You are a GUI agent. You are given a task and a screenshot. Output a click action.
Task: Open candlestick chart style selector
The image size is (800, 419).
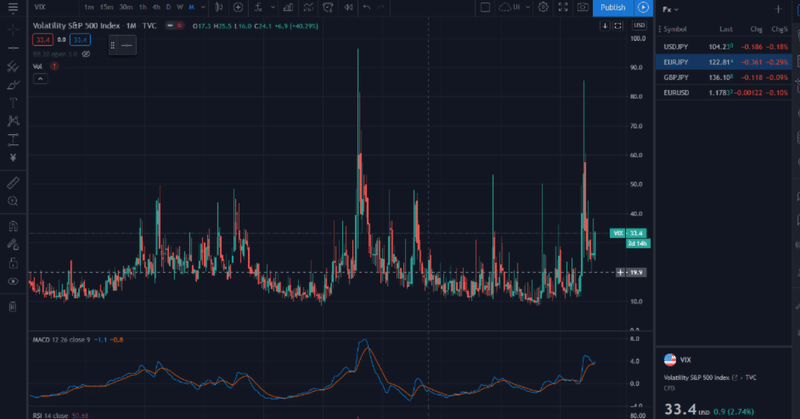coord(219,7)
